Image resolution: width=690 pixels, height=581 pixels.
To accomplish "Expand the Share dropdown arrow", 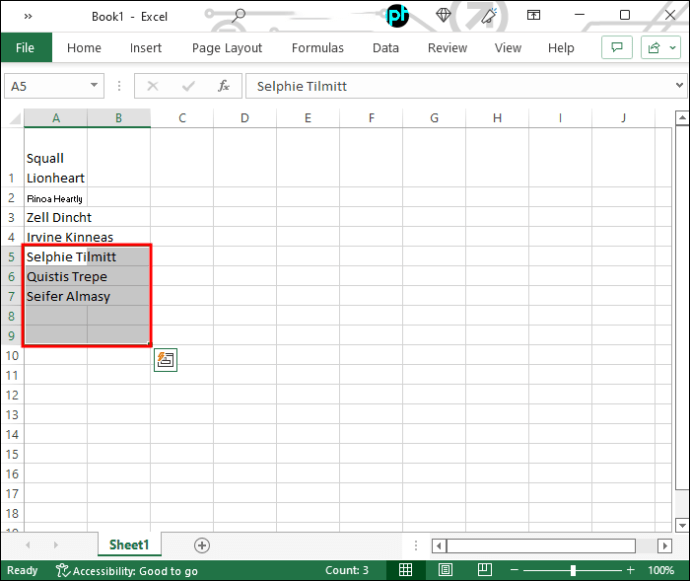I will click(673, 47).
